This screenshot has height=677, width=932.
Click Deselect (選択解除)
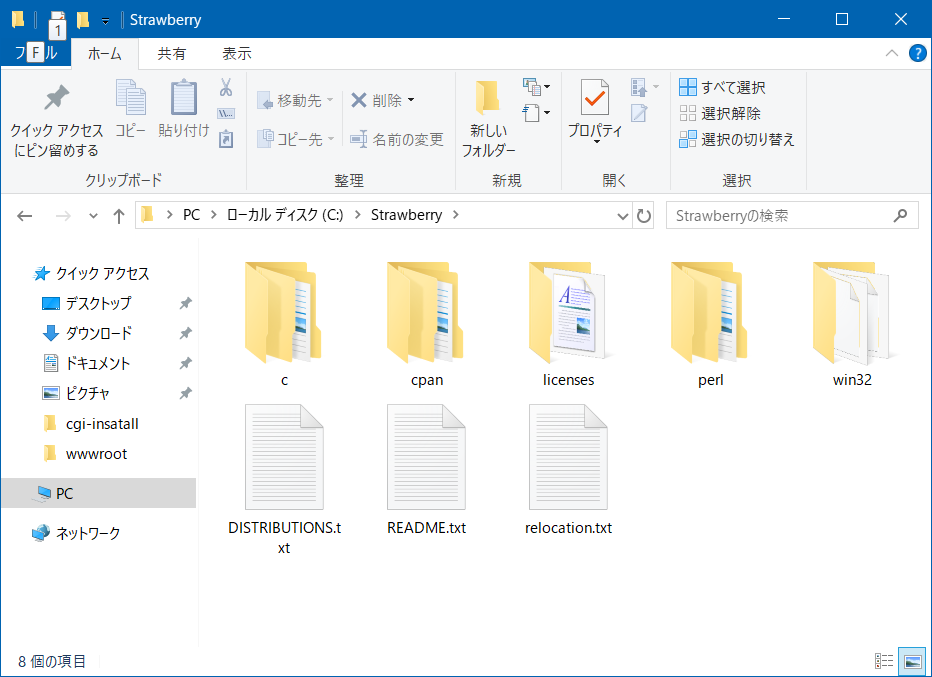coord(720,113)
